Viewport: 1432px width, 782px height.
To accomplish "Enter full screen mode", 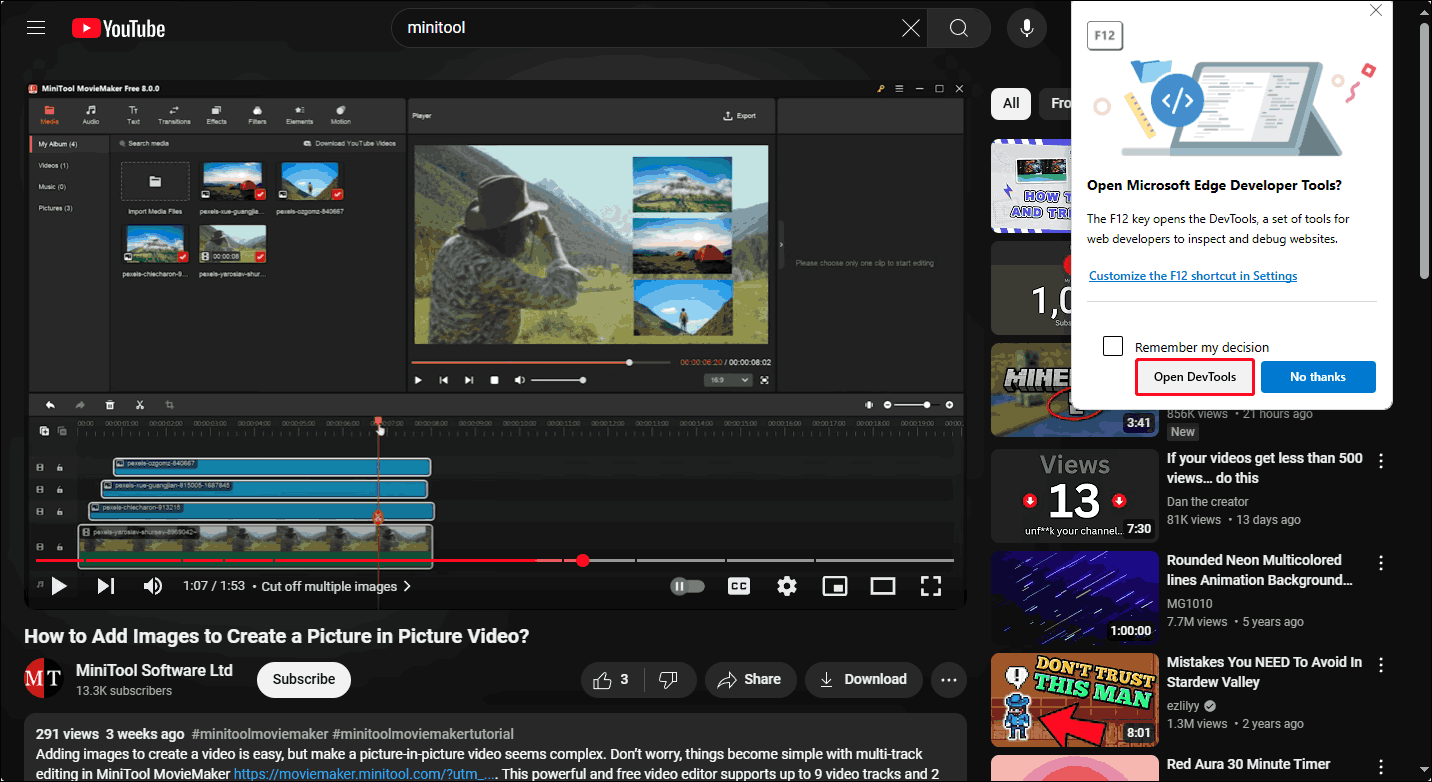I will 931,586.
